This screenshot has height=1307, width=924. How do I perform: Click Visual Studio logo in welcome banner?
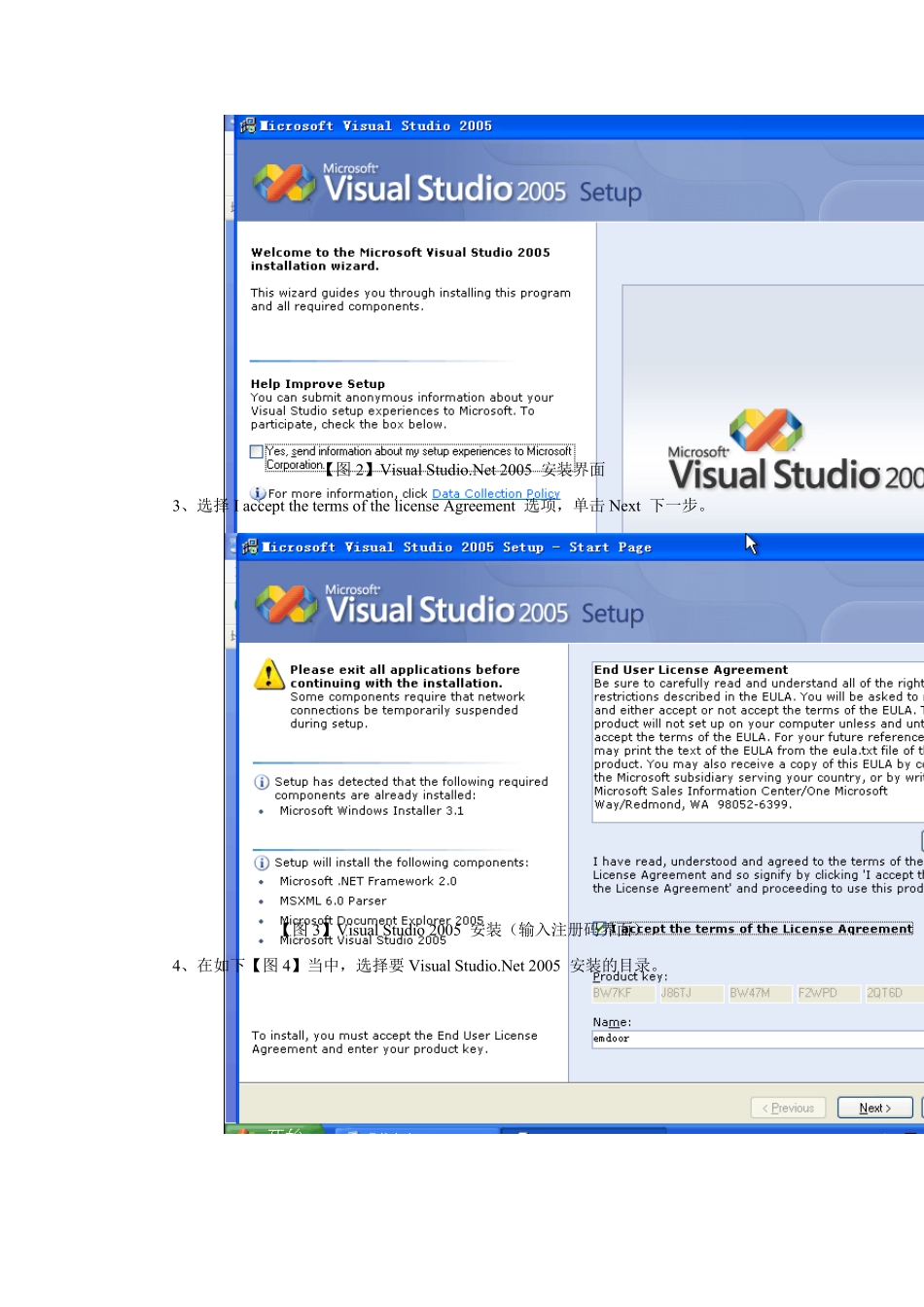[x=285, y=183]
